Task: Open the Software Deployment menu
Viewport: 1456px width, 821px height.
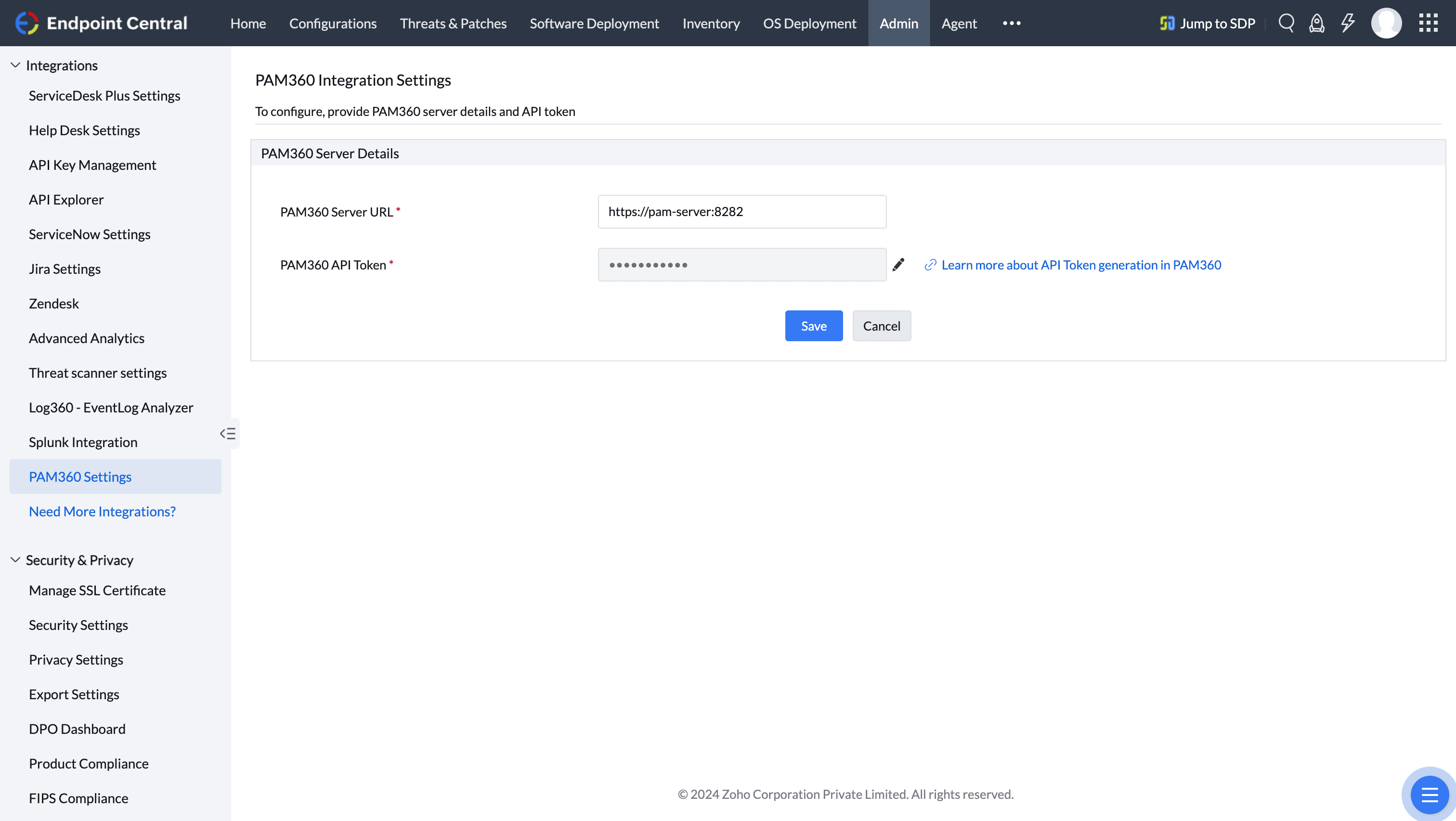Action: click(x=594, y=23)
